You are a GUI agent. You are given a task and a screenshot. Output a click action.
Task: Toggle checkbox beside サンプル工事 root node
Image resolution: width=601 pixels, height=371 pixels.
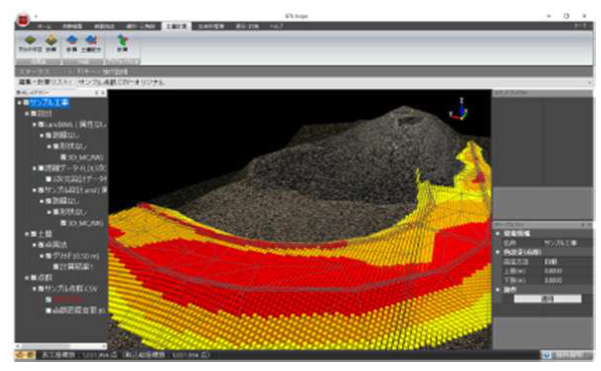(x=26, y=103)
